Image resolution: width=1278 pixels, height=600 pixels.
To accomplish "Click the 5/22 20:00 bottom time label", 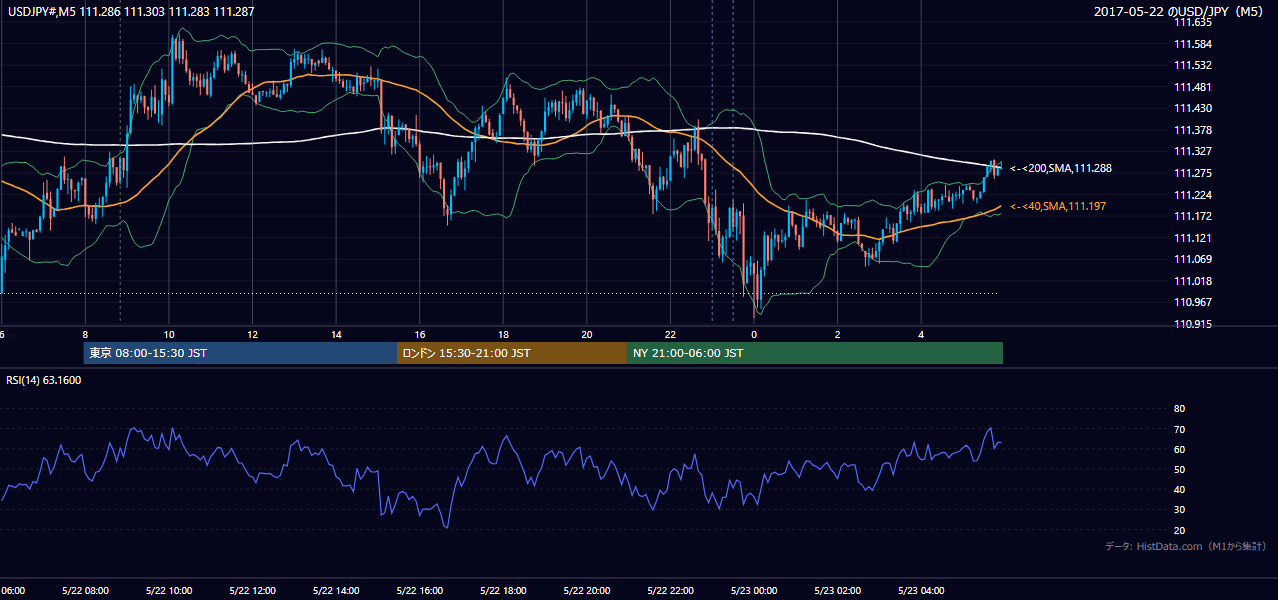I will coord(586,591).
